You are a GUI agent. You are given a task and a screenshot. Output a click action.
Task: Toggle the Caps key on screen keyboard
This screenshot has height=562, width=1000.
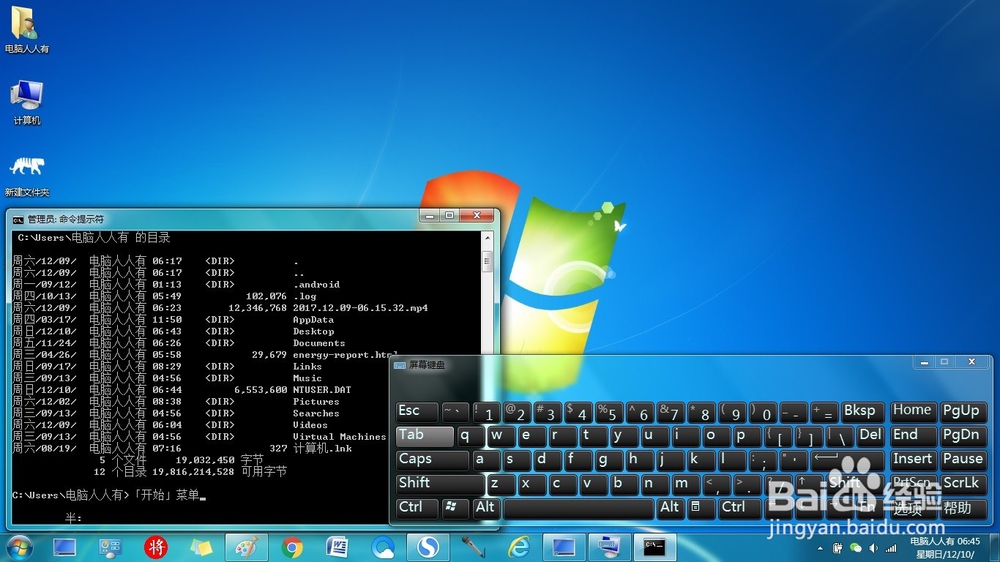(x=432, y=459)
